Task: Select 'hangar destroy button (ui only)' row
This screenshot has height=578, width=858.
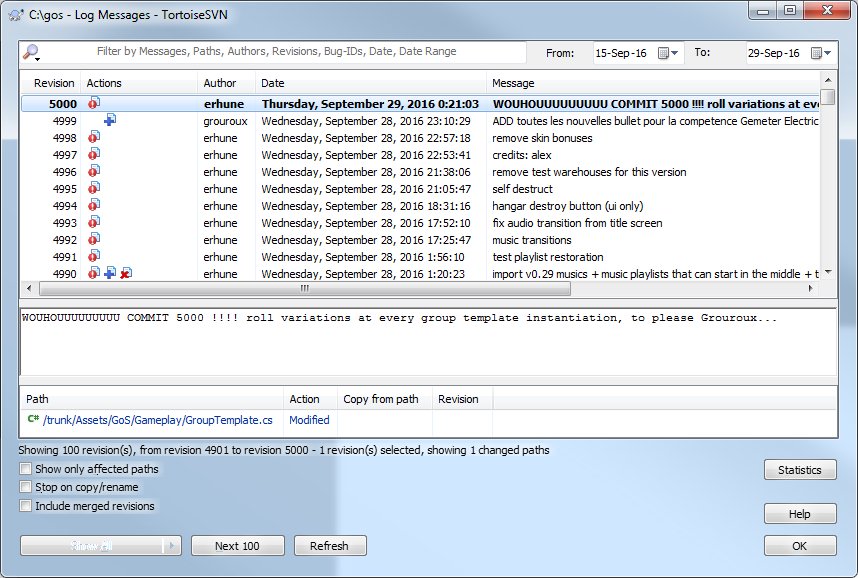Action: coord(420,206)
